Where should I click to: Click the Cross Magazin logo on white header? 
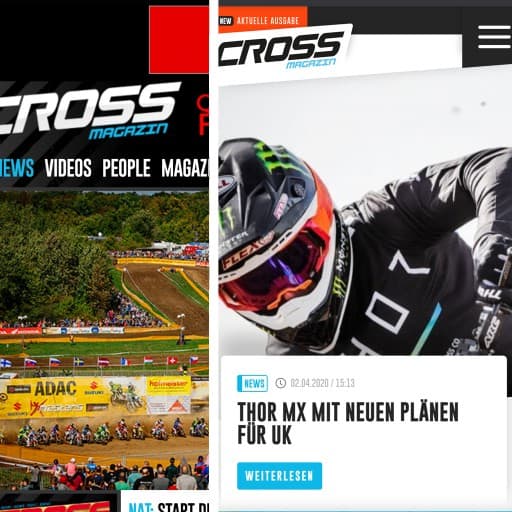tap(283, 49)
